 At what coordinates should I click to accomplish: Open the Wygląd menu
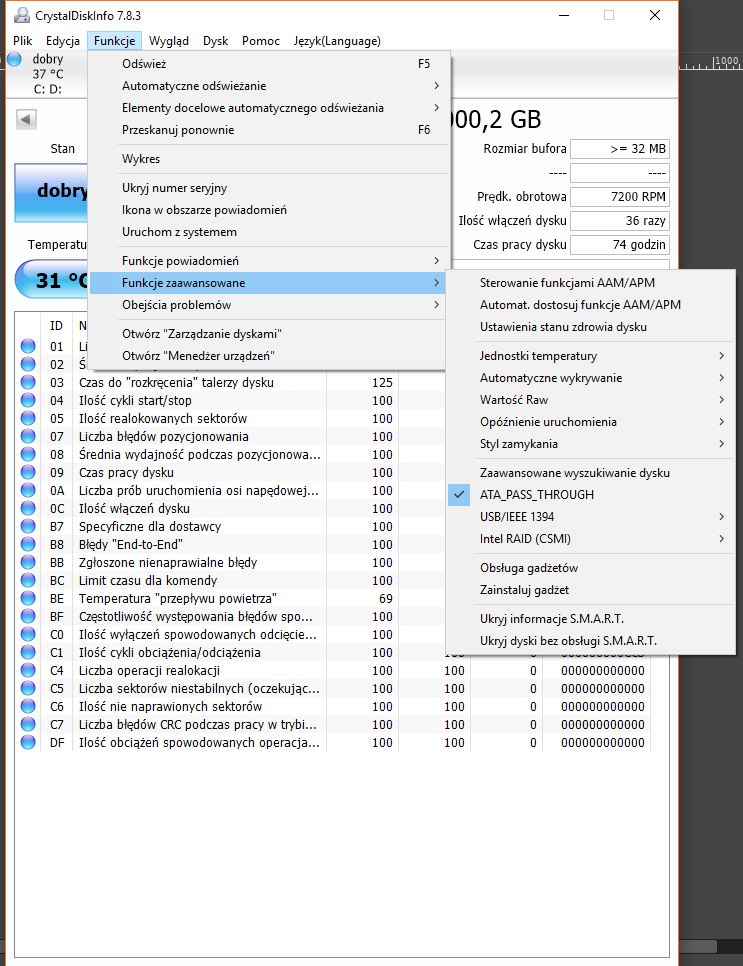tap(169, 41)
